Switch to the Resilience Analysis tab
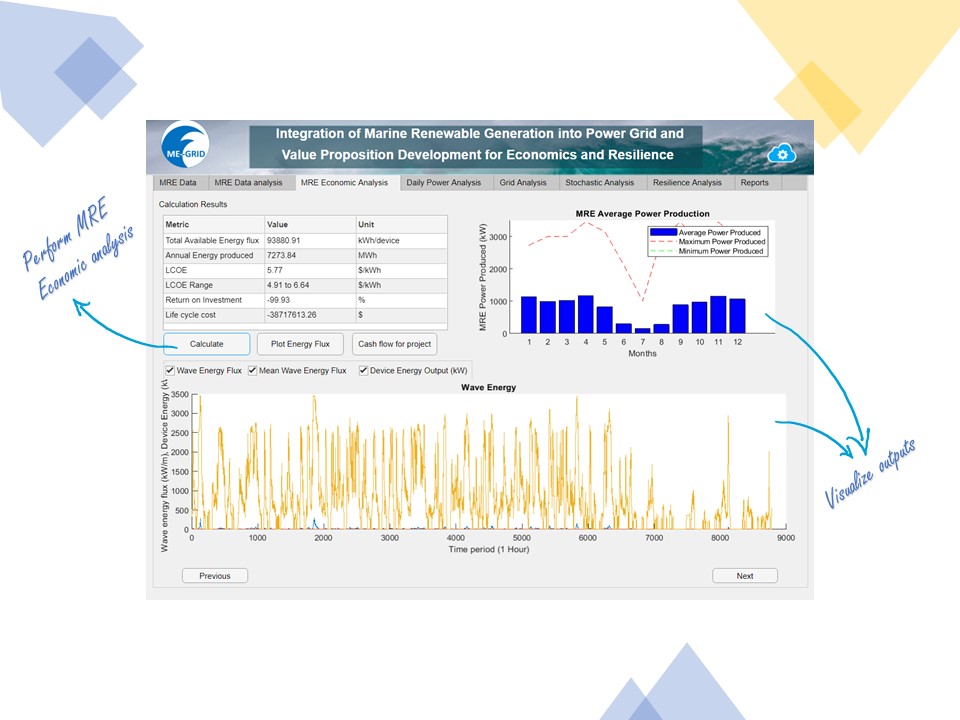Image resolution: width=960 pixels, height=720 pixels. coord(687,183)
